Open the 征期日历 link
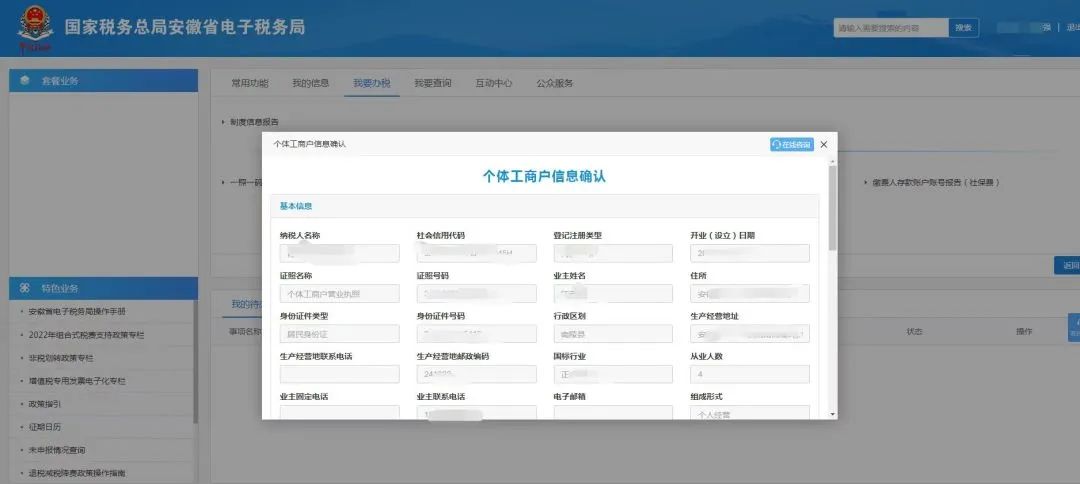Screen dimensions: 1080x484 tap(45, 427)
